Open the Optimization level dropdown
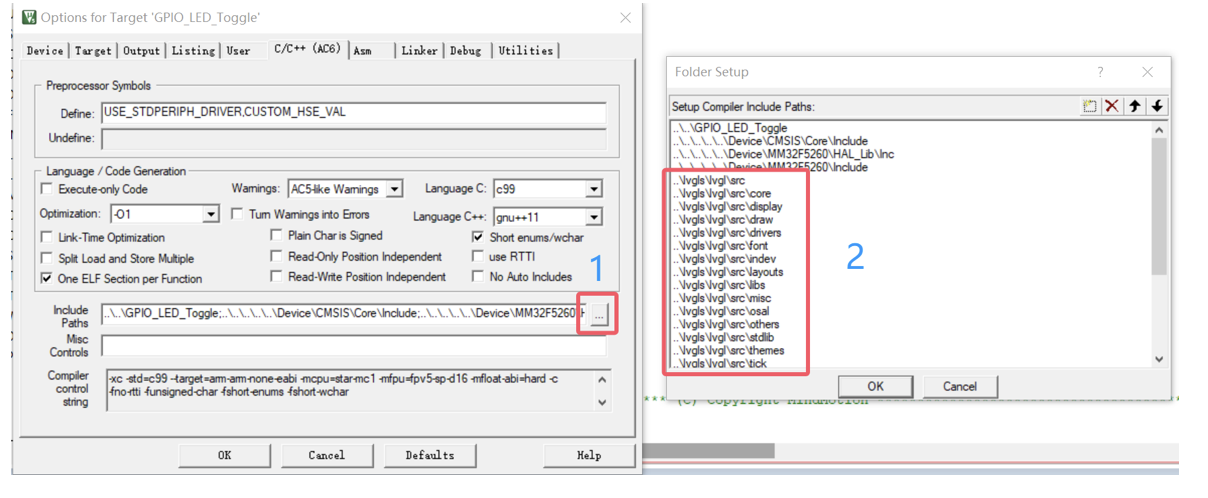Viewport: 1208px width, 498px height. 210,214
